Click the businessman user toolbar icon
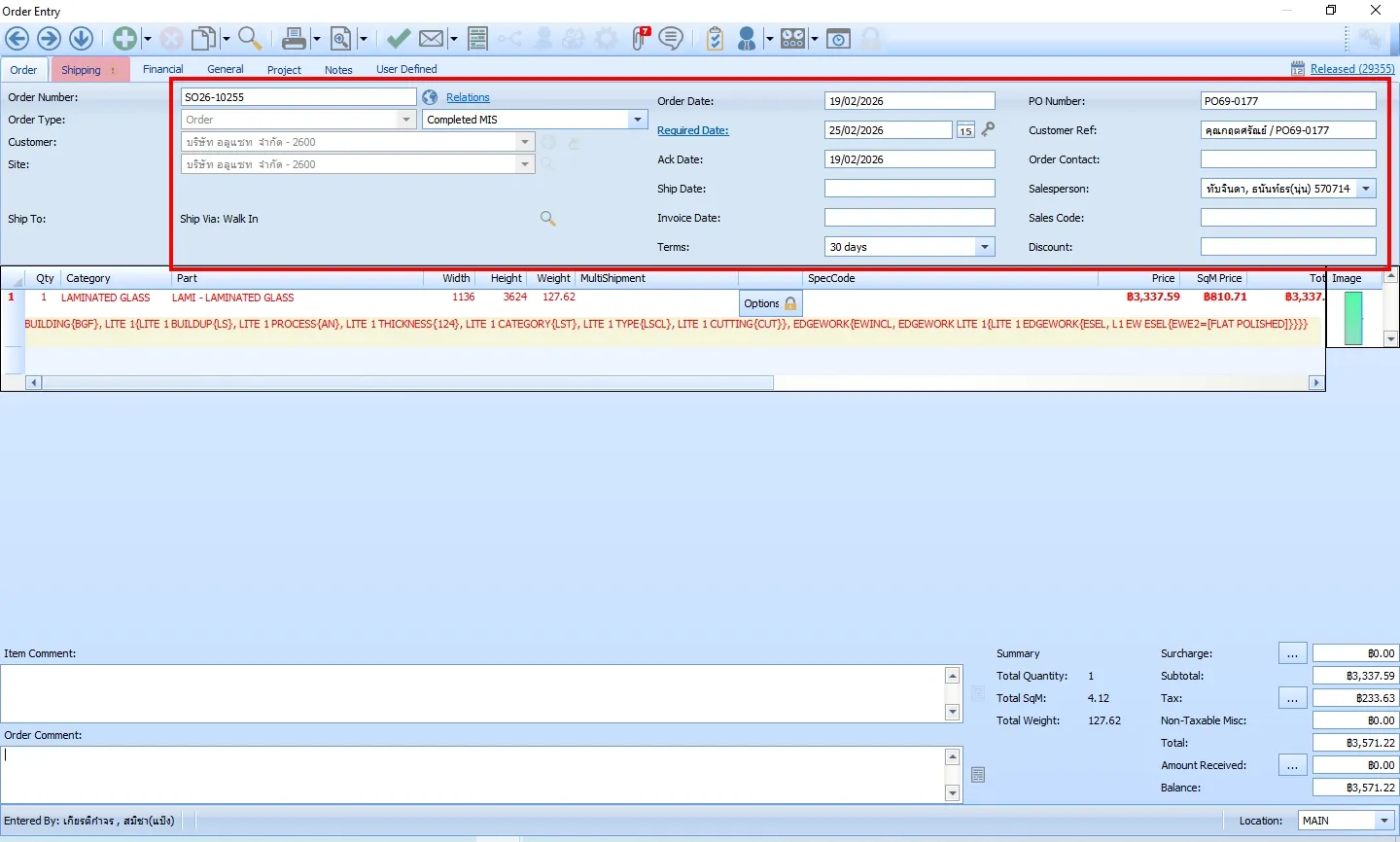This screenshot has height=842, width=1400. pyautogui.click(x=748, y=39)
